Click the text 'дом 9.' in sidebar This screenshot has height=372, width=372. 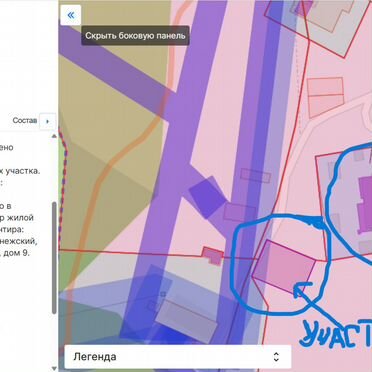click(17, 253)
